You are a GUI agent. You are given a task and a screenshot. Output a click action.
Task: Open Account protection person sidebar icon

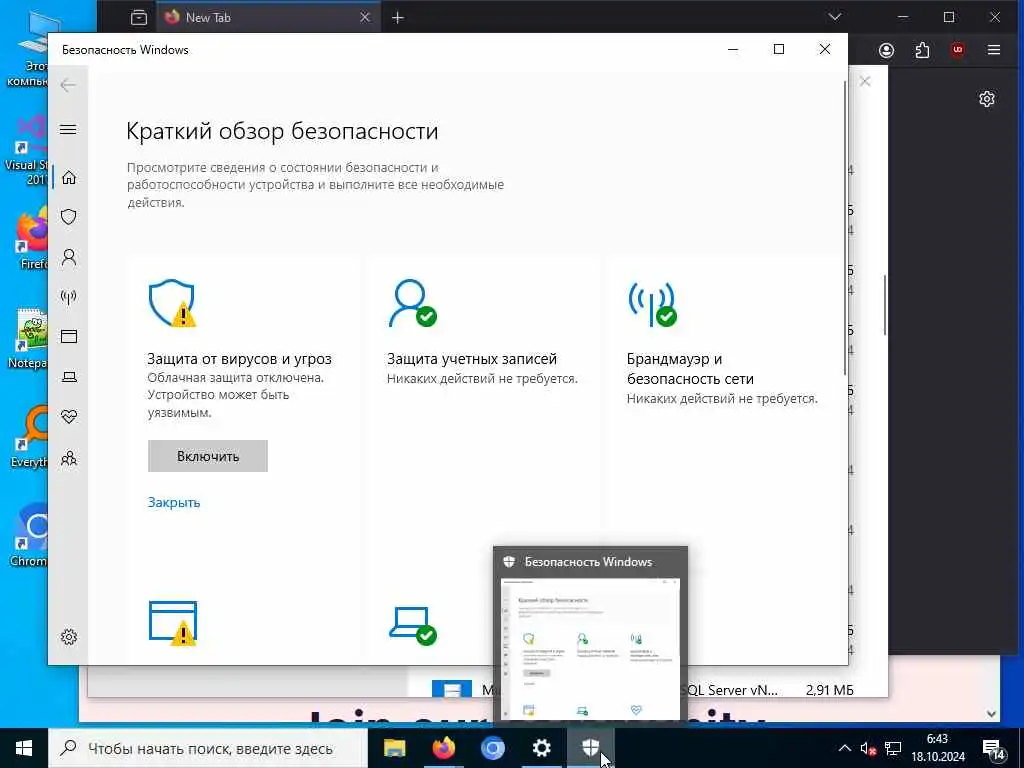(x=69, y=257)
